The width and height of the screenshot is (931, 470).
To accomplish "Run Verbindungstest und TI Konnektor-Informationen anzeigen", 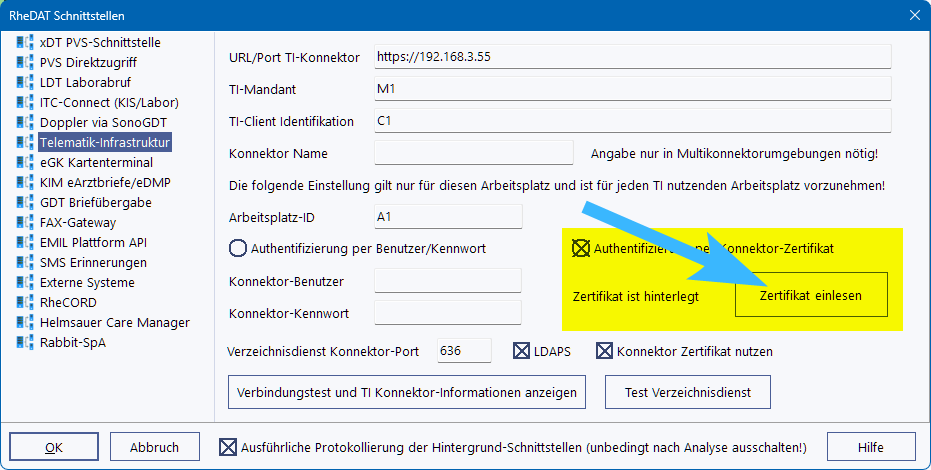I will click(x=407, y=392).
